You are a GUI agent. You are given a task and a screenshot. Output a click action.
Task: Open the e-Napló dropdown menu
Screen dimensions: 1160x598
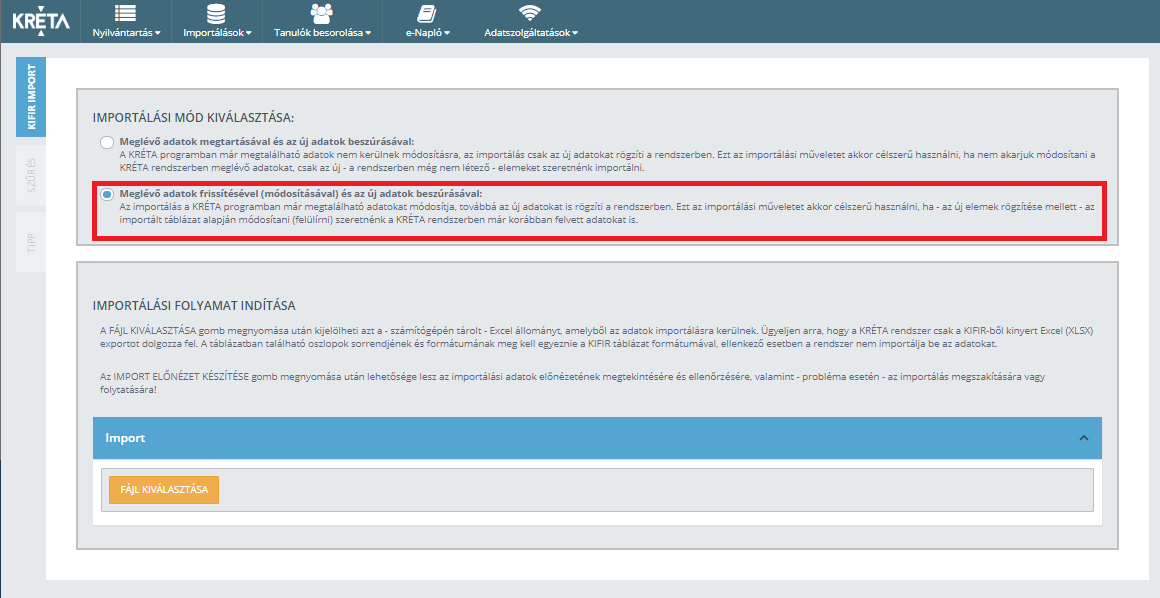pos(428,33)
